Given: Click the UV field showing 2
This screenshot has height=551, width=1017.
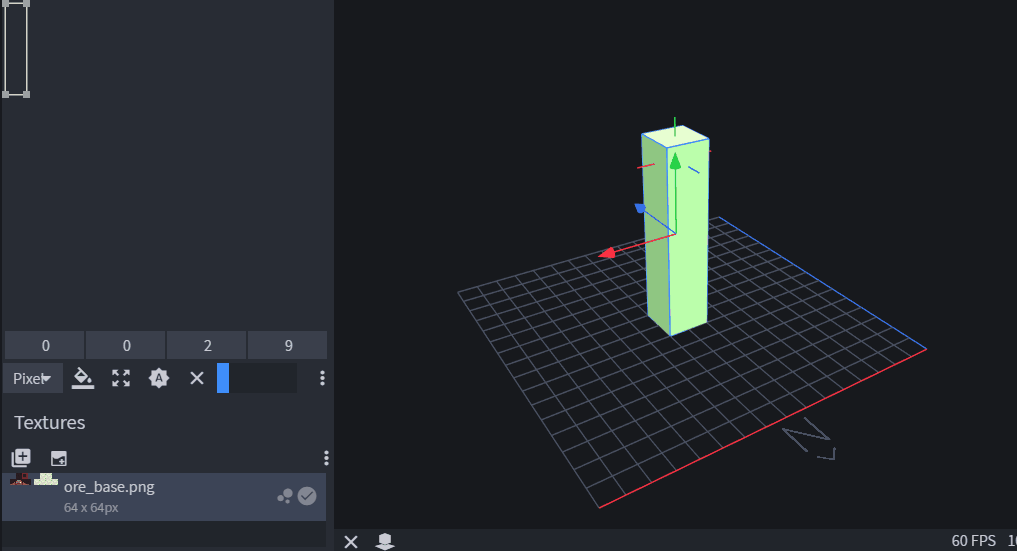Looking at the screenshot, I should click(x=207, y=346).
